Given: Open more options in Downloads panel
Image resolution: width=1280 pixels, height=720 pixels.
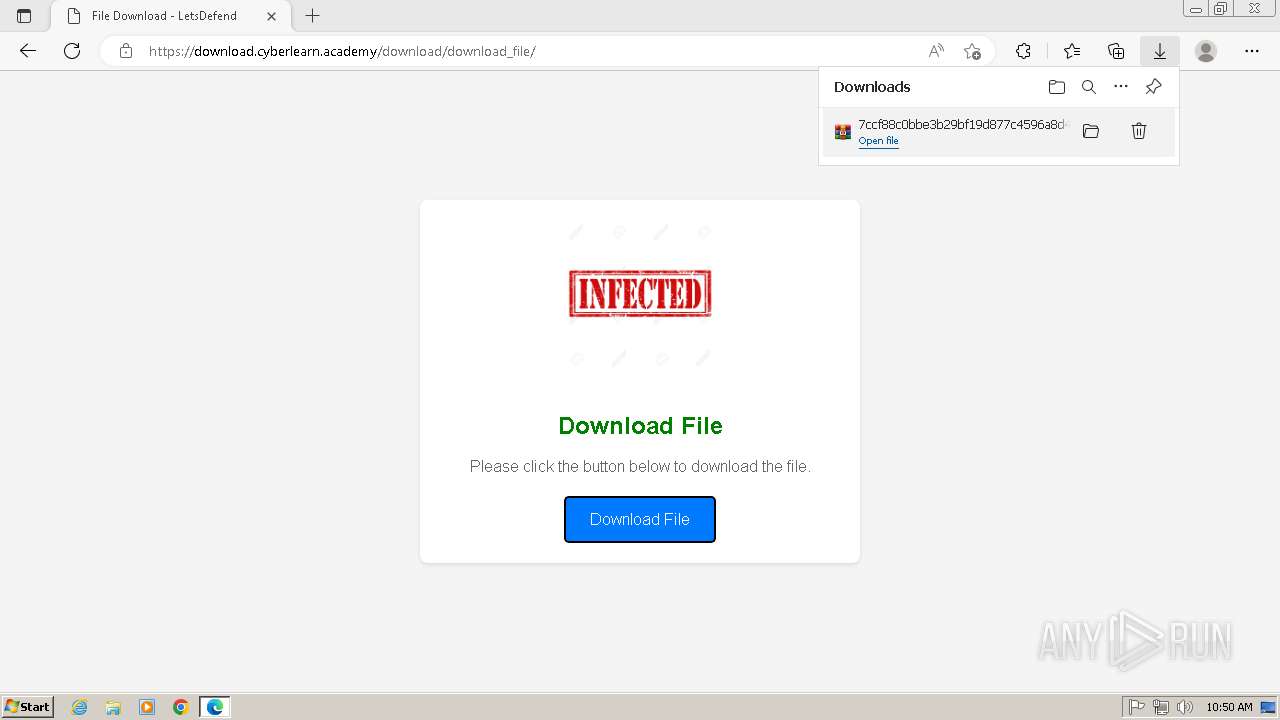Looking at the screenshot, I should (1121, 87).
